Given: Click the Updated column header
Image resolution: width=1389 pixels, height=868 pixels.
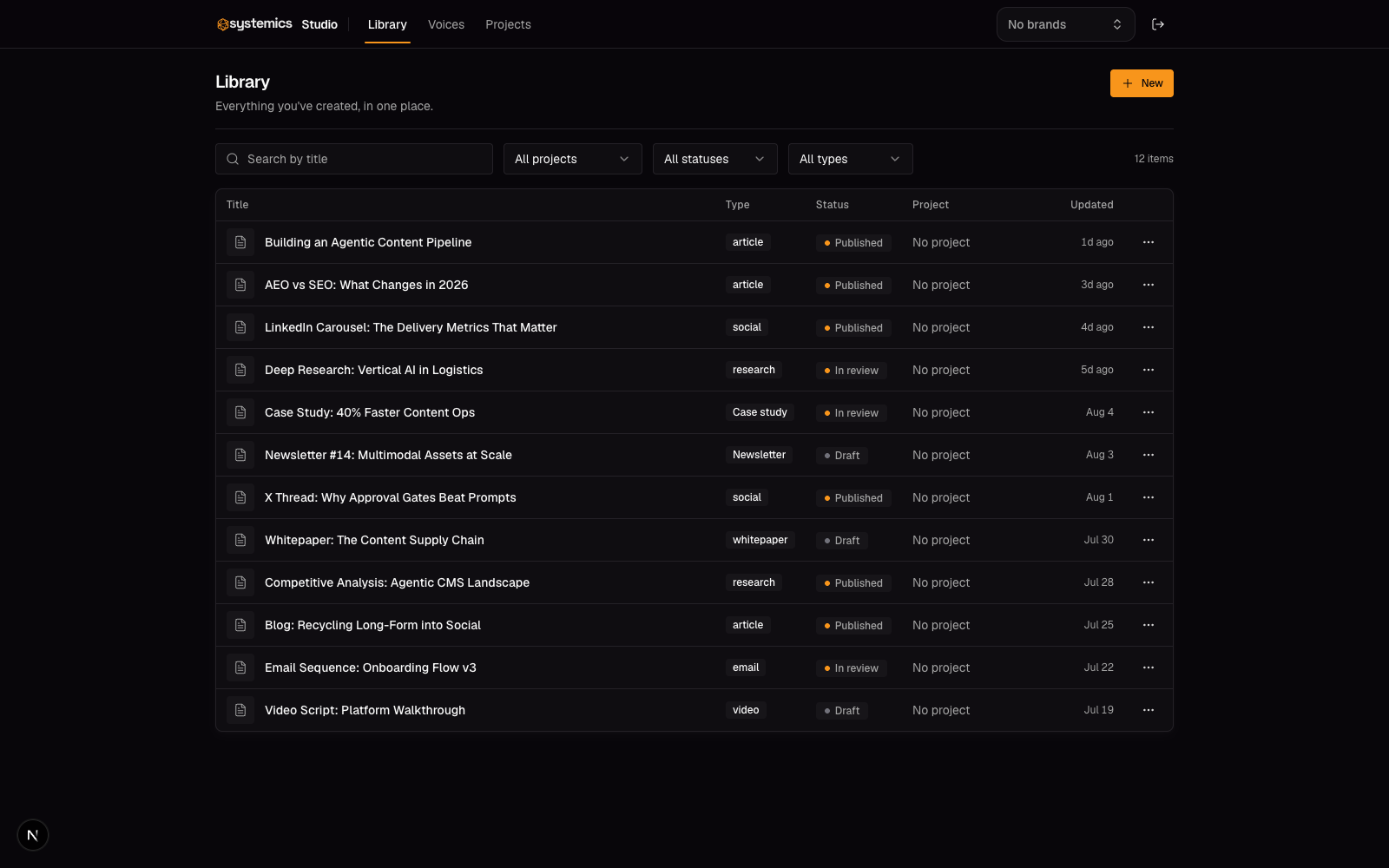Looking at the screenshot, I should (x=1091, y=205).
